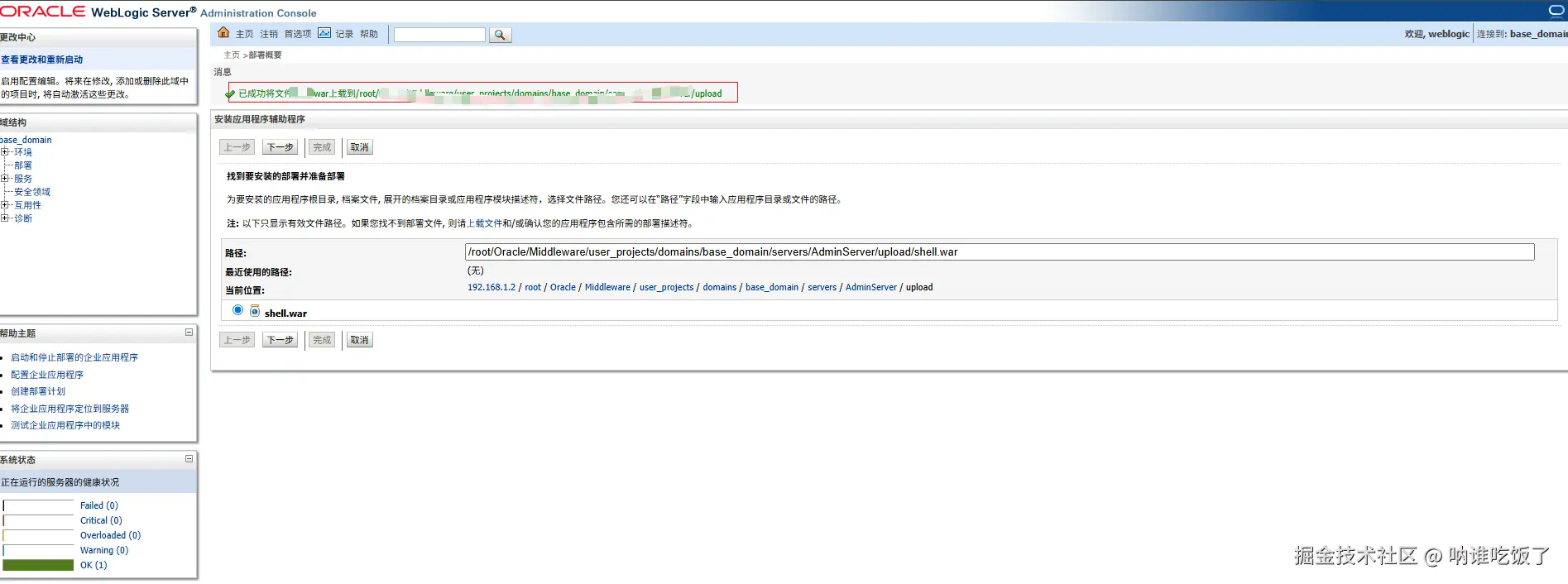Click user_projects in current location path
The height and width of the screenshot is (584, 1568).
tap(667, 287)
